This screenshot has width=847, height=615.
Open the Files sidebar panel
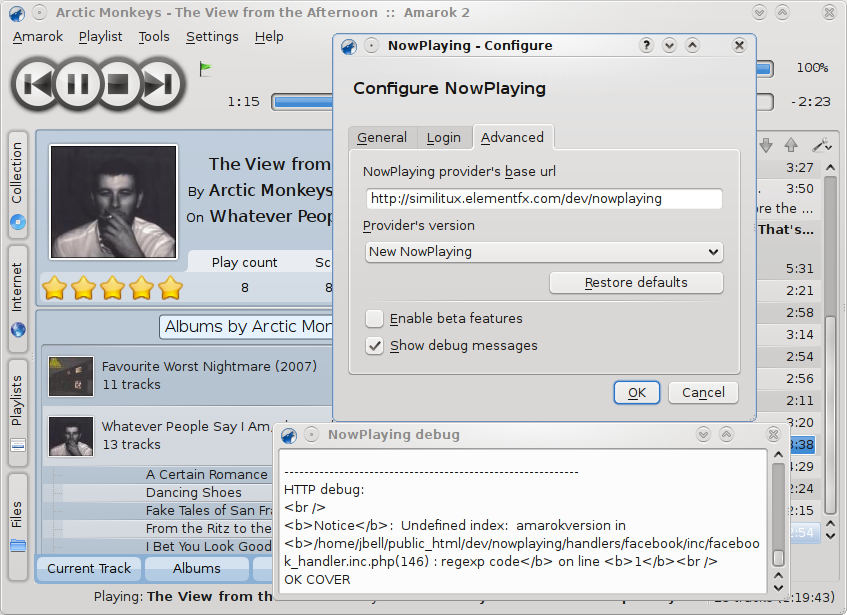click(18, 526)
